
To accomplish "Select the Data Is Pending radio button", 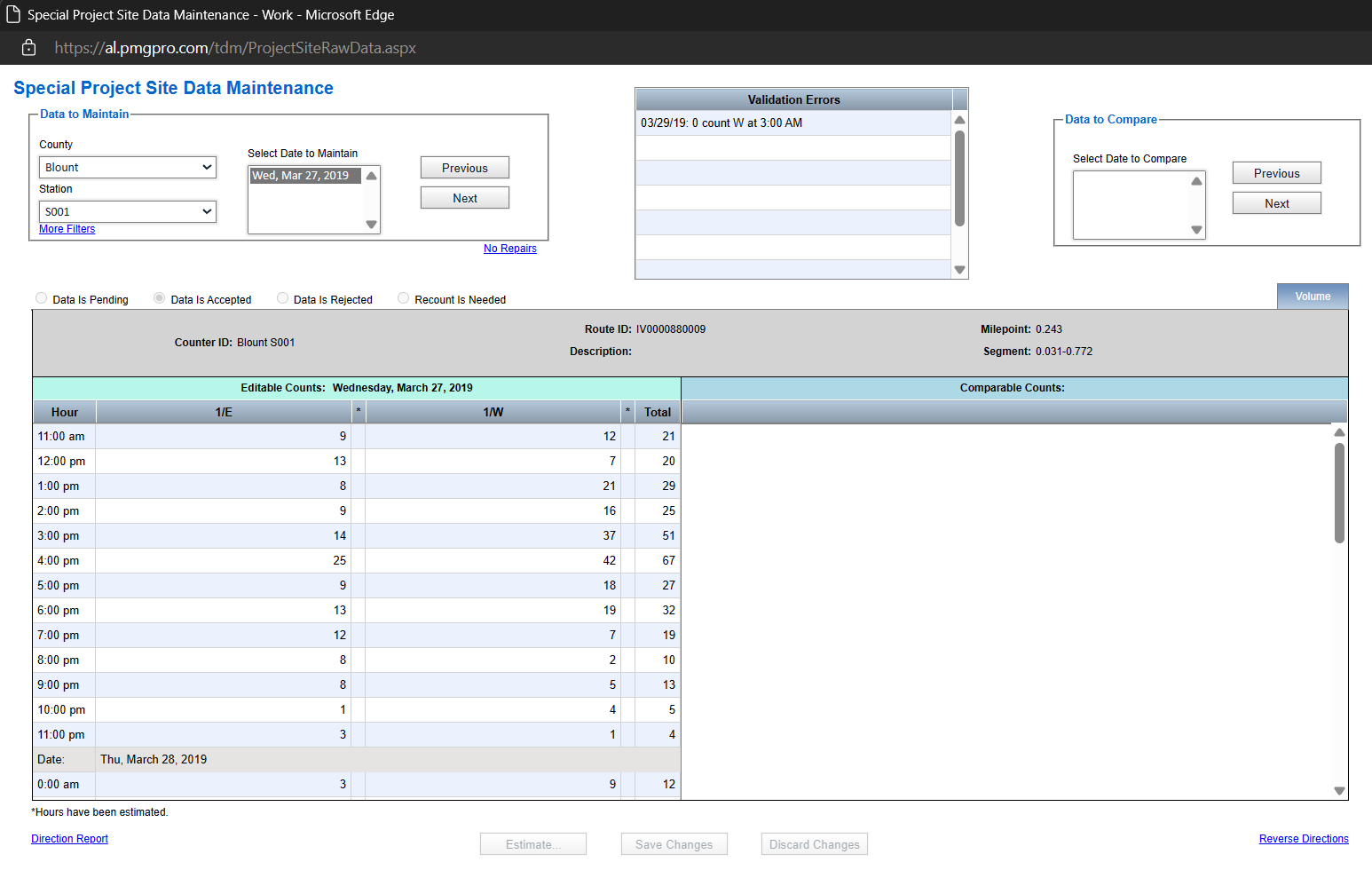I will point(41,298).
